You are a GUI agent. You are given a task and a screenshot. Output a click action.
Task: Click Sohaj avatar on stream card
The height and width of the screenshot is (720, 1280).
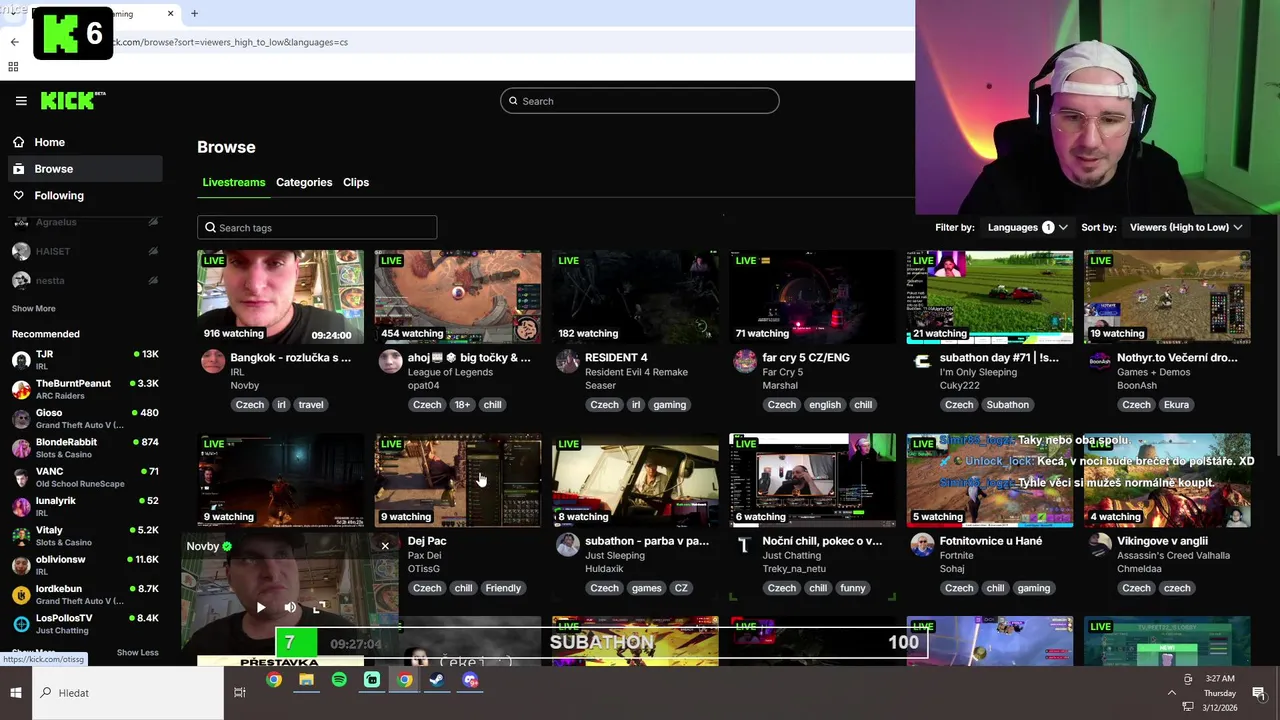(922, 544)
